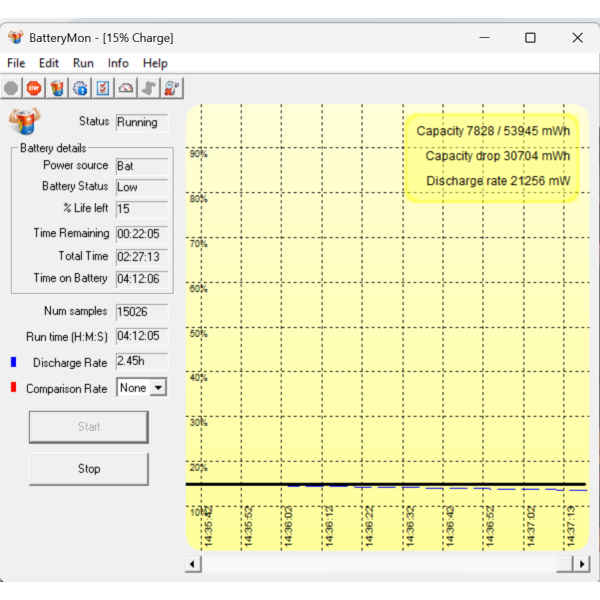Open battery information via the battery toolbar icon
Image resolution: width=600 pixels, height=600 pixels.
57,88
